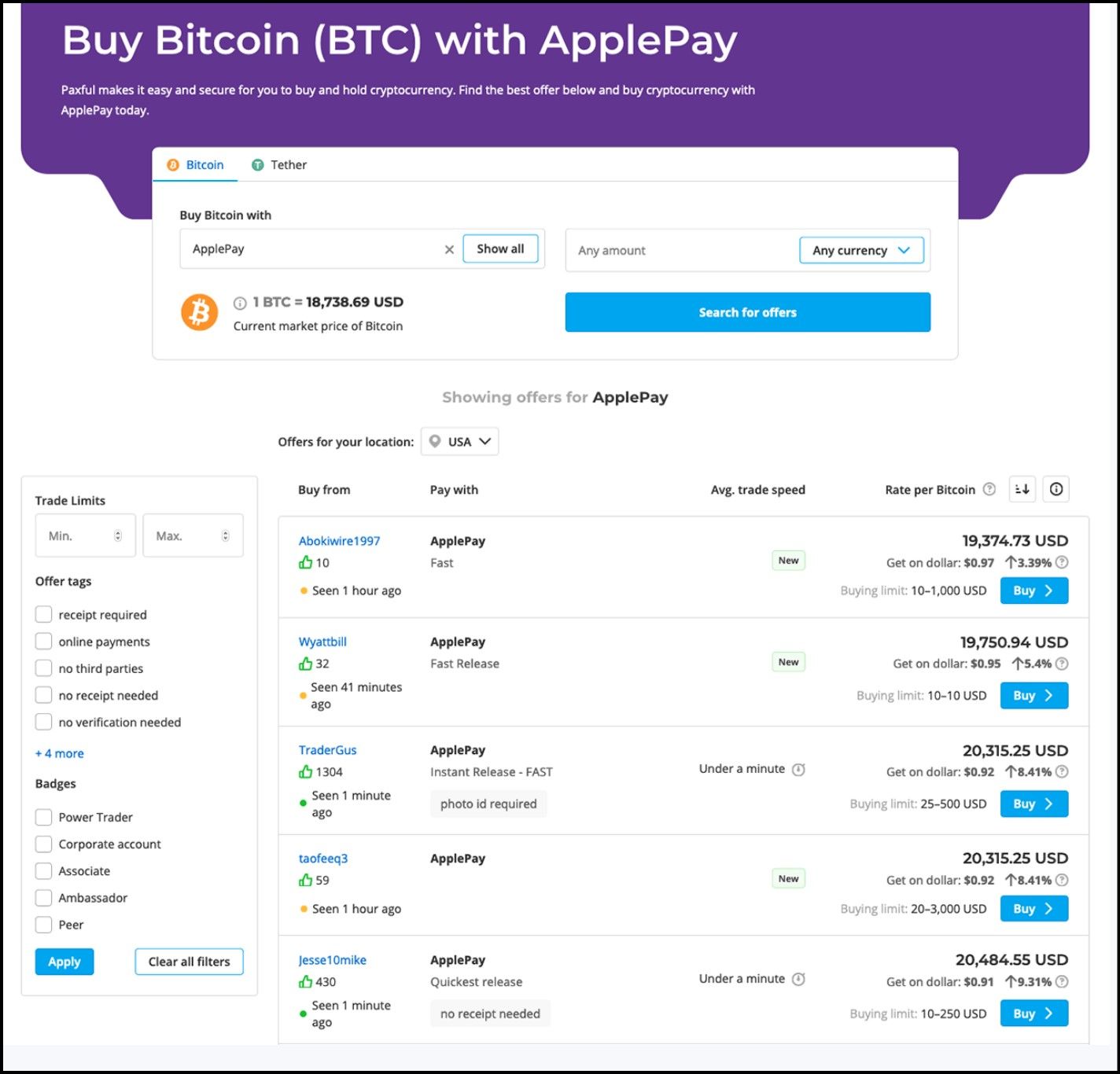1120x1074 pixels.
Task: Click the Min. trade limit input field
Action: point(79,535)
